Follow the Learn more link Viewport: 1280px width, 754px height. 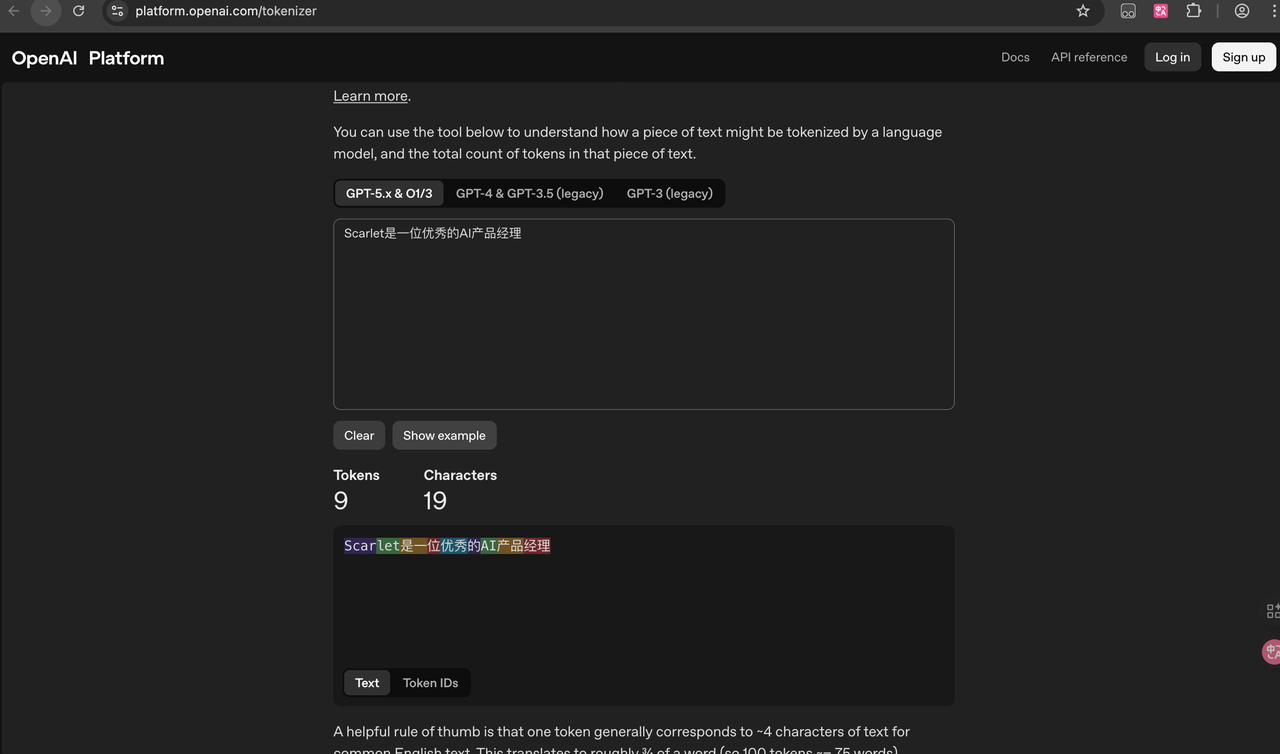pyautogui.click(x=371, y=96)
